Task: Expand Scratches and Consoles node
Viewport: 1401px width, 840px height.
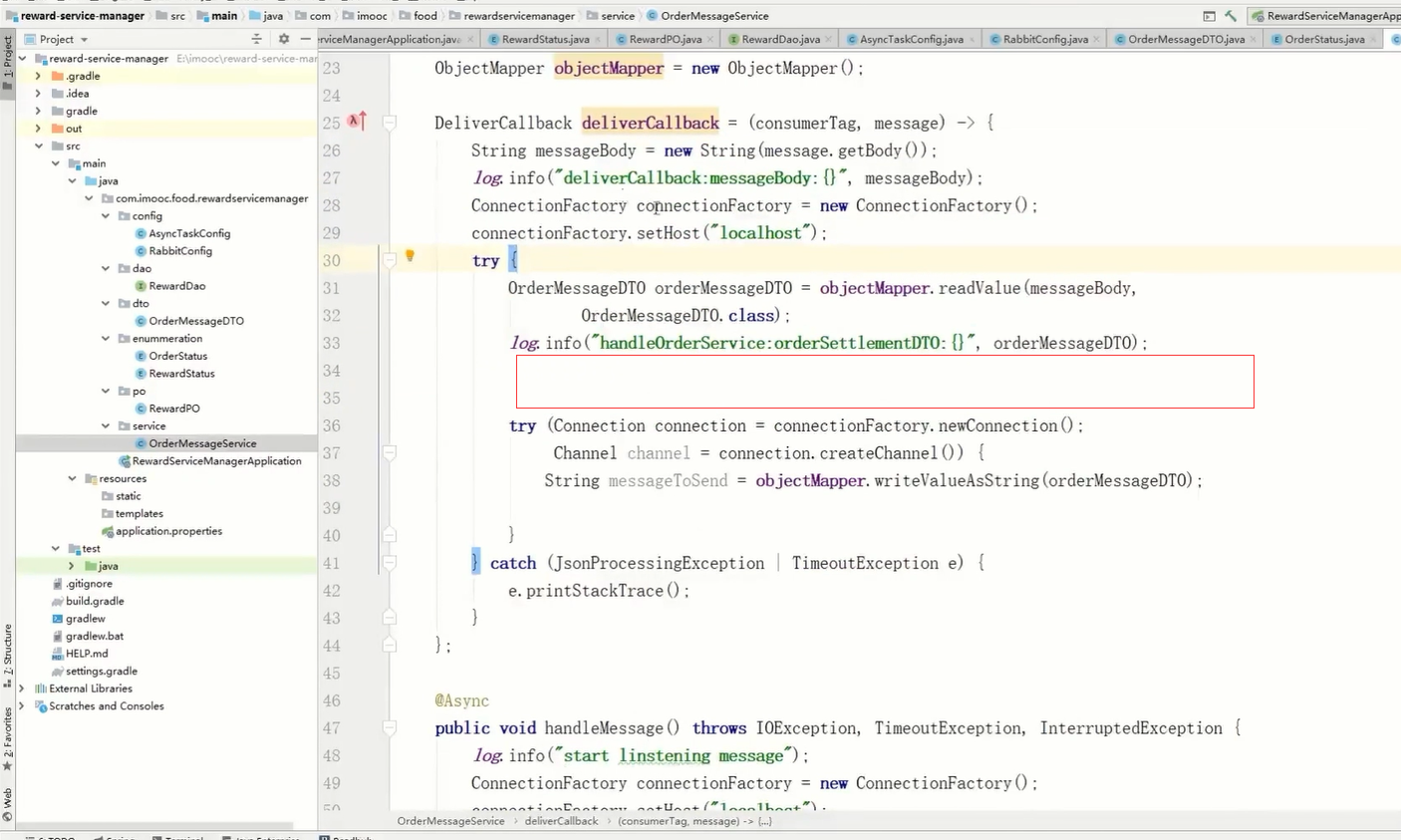Action: [22, 705]
